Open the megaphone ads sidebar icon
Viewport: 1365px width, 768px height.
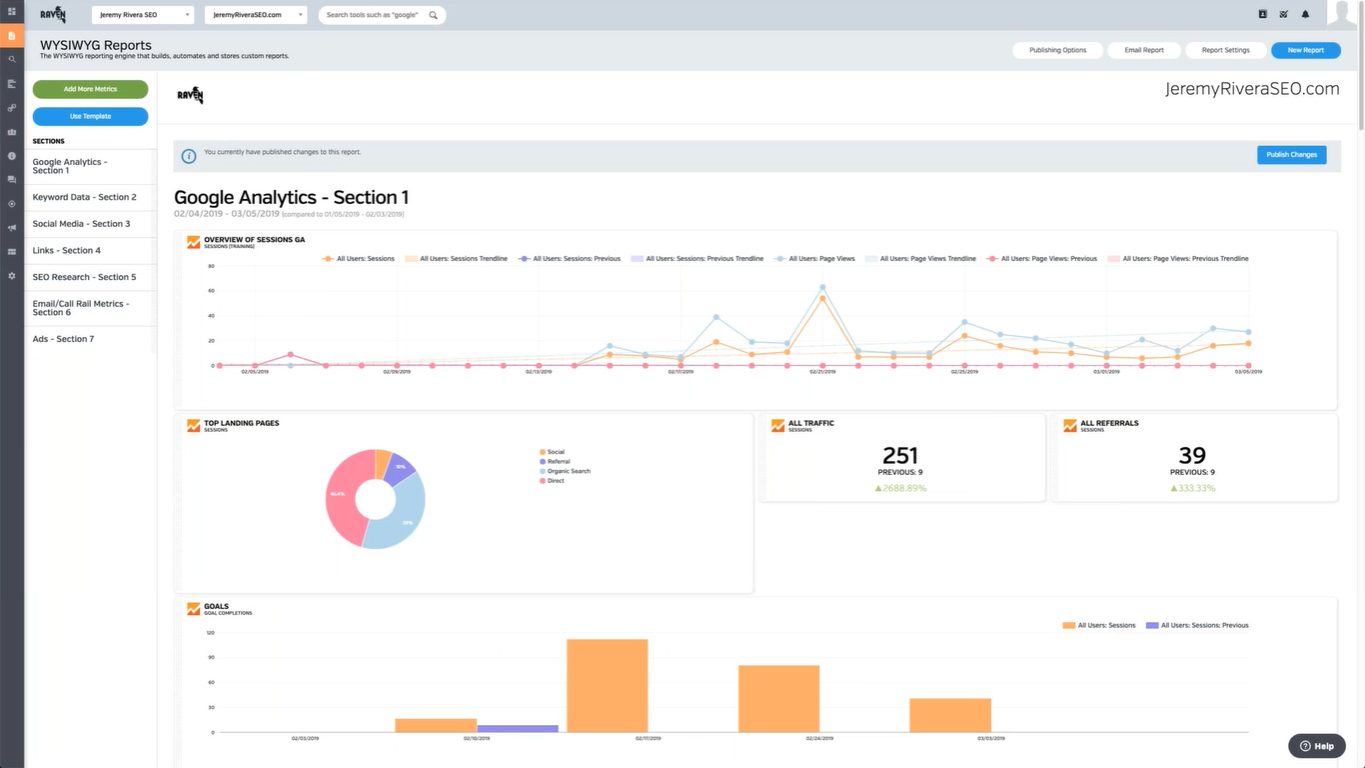pos(12,227)
